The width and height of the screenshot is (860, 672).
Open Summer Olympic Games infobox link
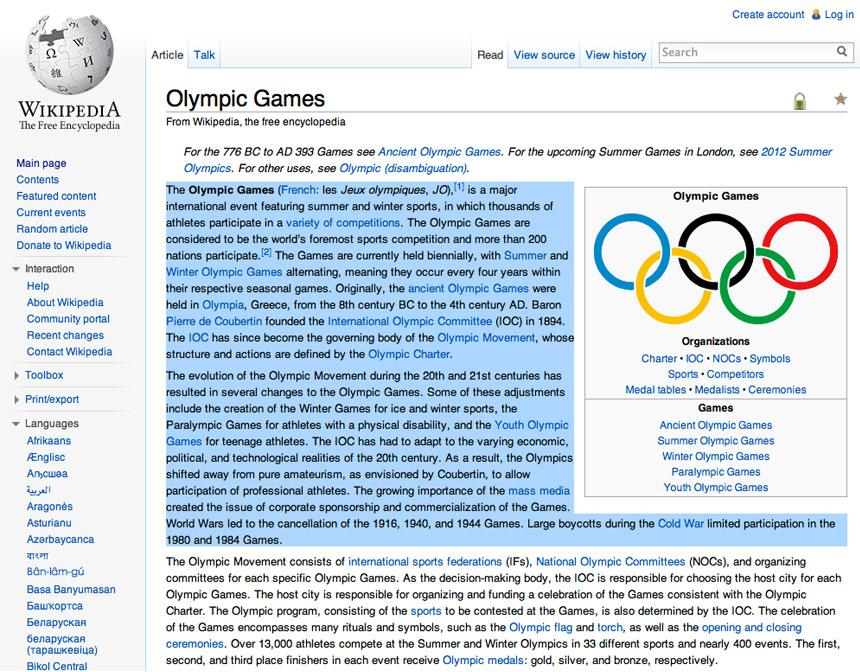click(716, 441)
